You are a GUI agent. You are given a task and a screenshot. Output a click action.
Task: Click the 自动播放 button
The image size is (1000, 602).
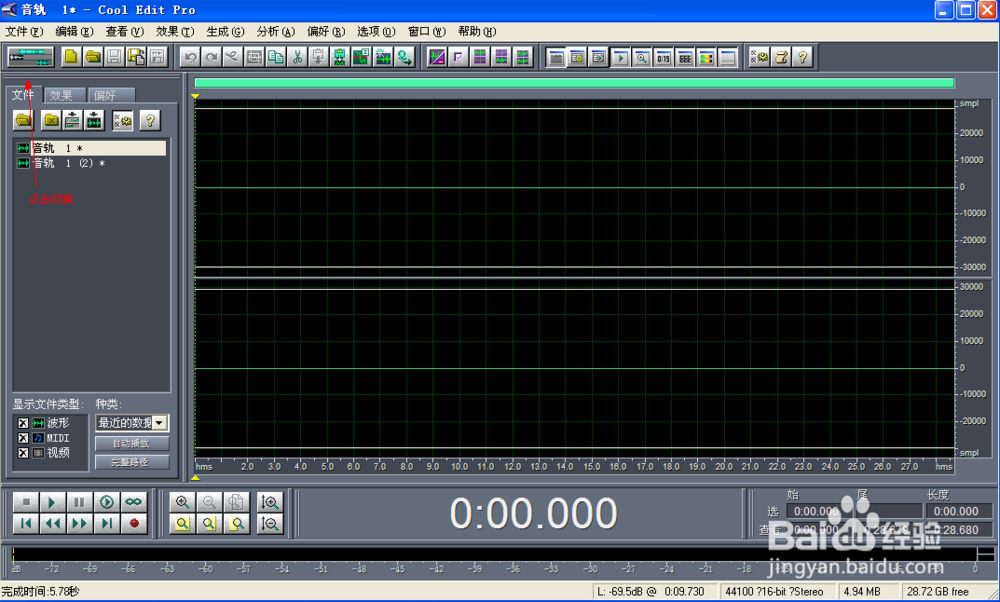tap(132, 443)
